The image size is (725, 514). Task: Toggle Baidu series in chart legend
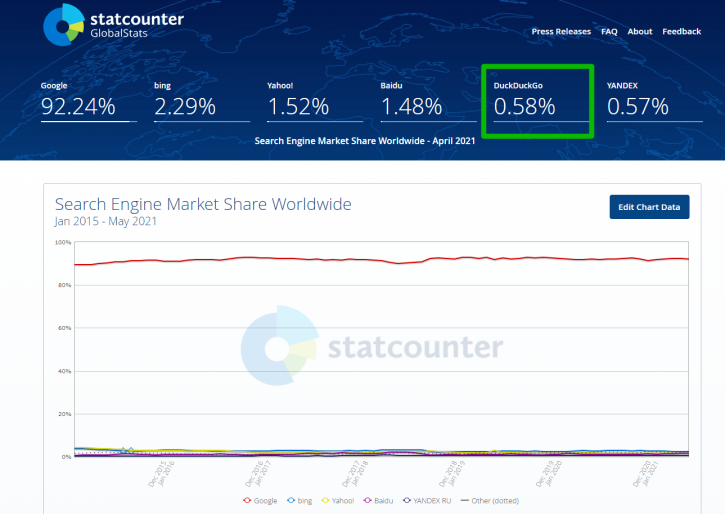[378, 501]
